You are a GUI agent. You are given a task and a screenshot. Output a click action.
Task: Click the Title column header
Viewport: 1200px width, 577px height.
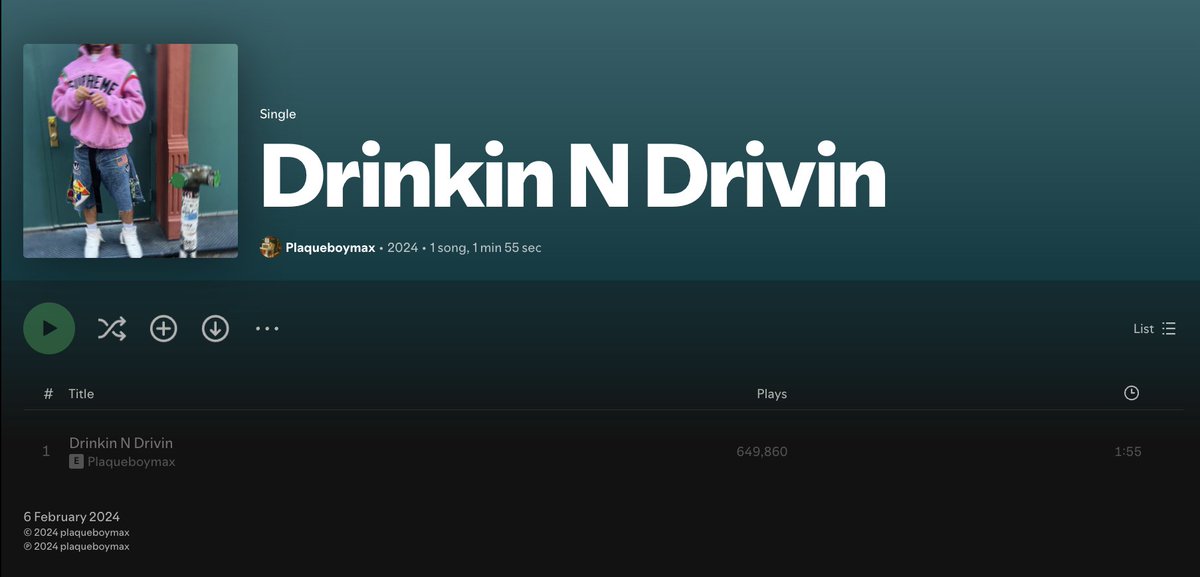81,394
